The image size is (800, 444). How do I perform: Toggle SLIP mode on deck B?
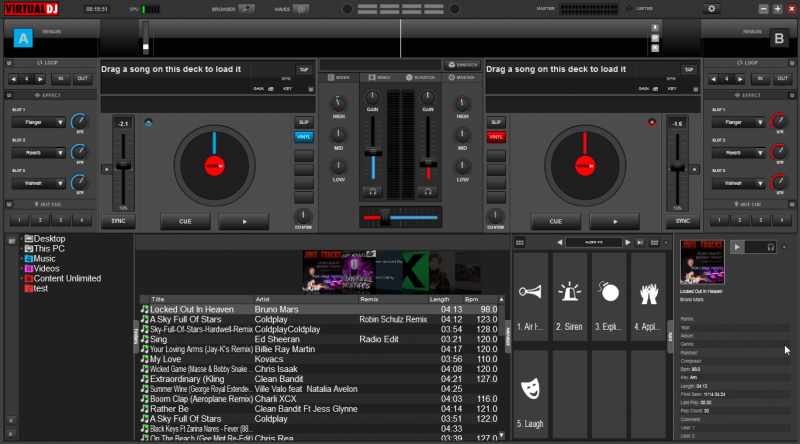pos(496,122)
